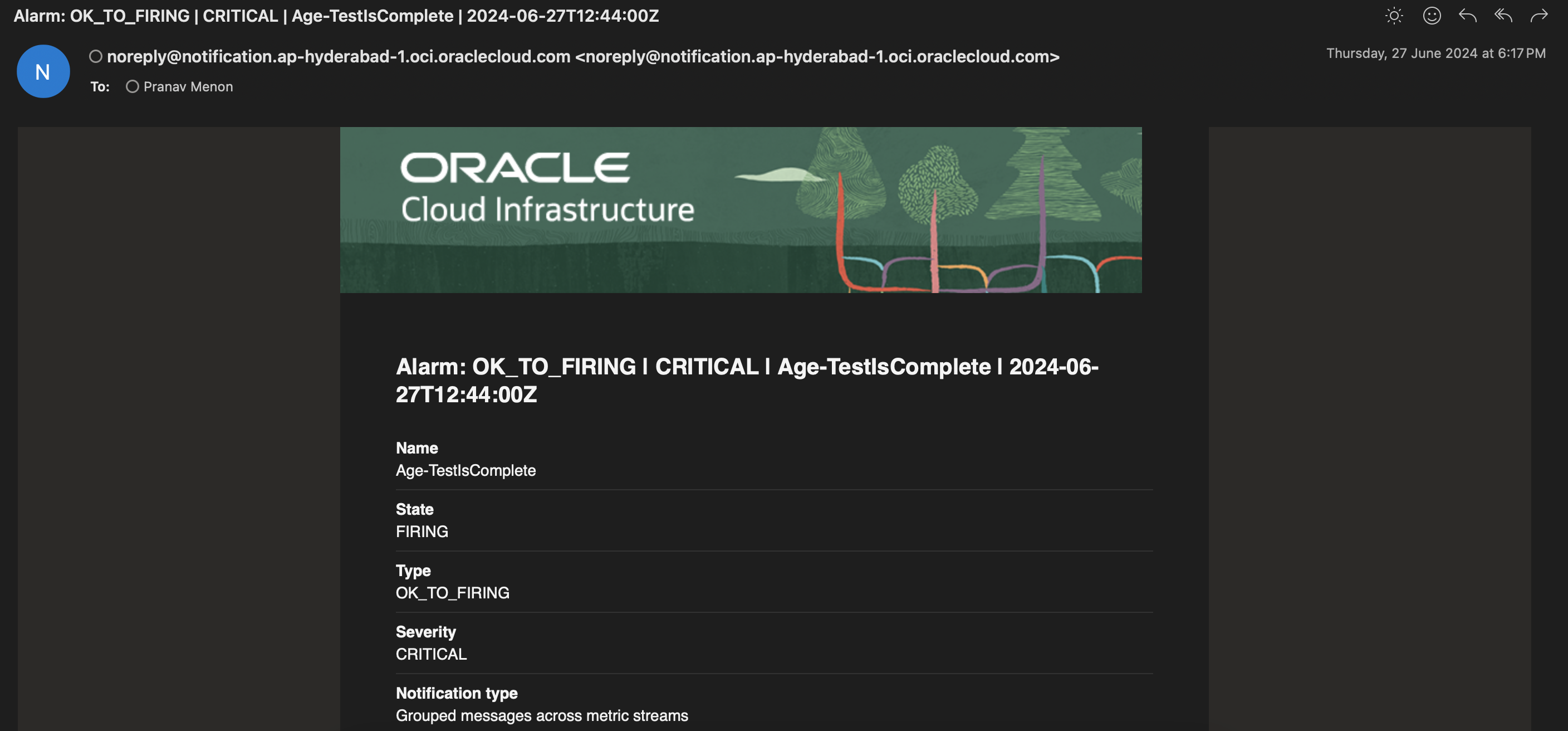Click the presence circle beside Pranav Menon
Viewport: 1568px width, 731px height.
coord(132,86)
